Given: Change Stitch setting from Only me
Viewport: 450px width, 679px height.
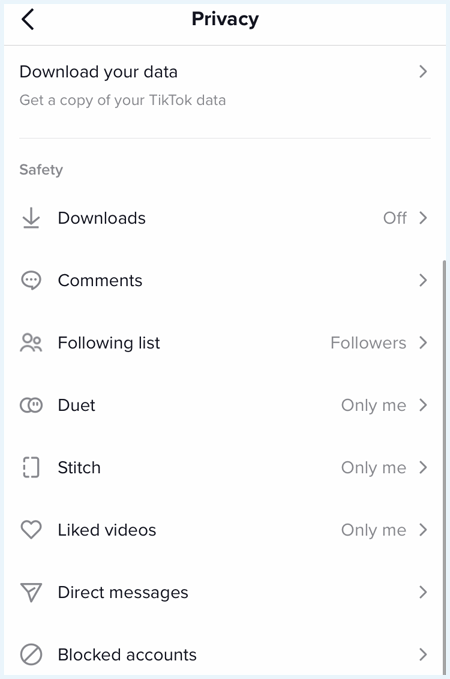Looking at the screenshot, I should [x=373, y=468].
